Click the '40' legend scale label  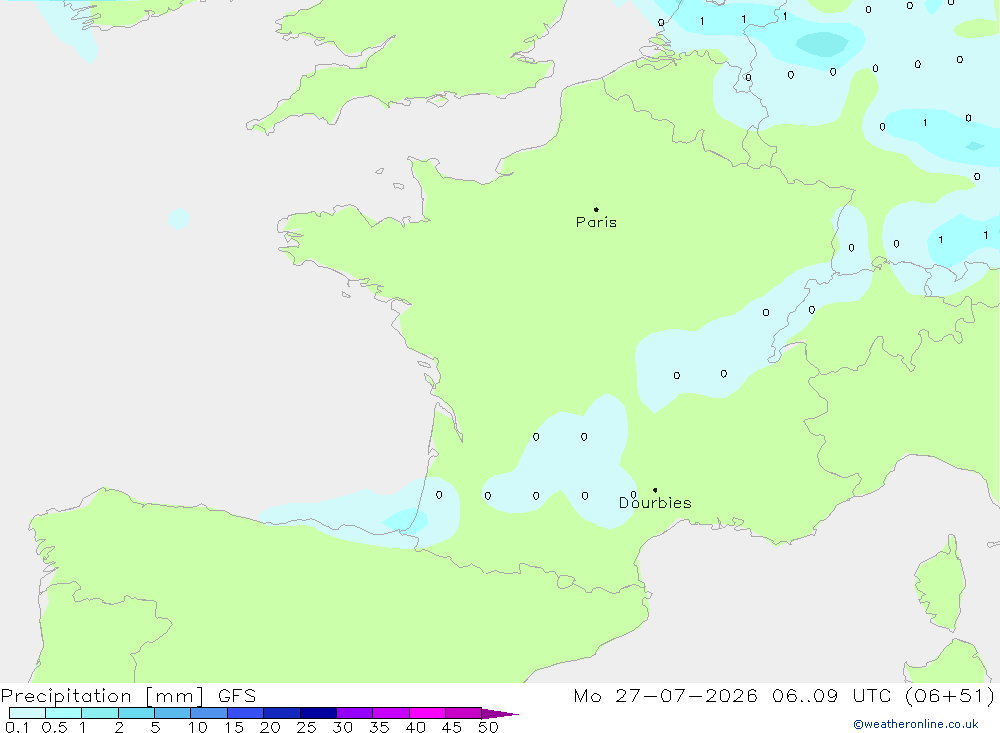(416, 727)
